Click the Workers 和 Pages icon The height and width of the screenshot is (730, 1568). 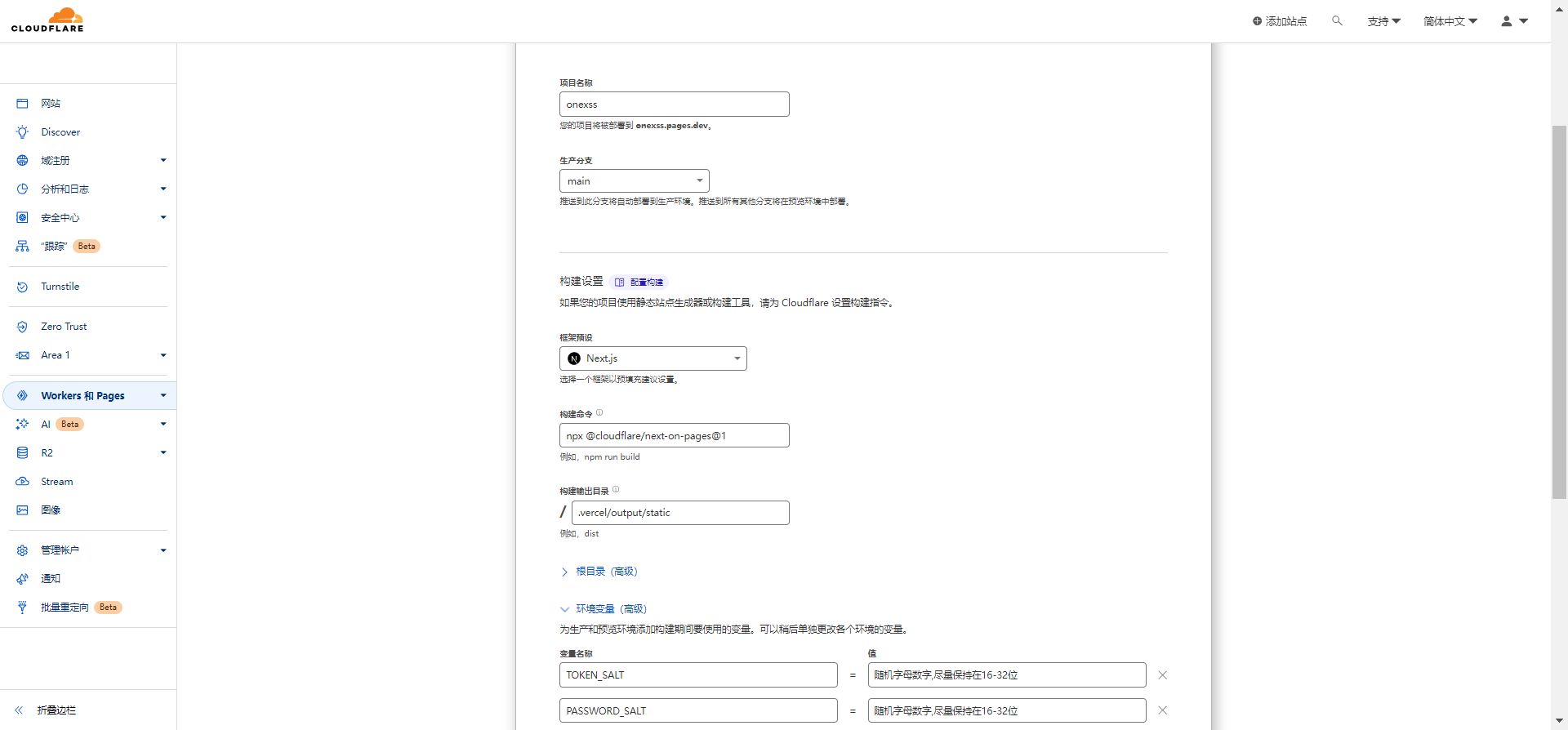(22, 396)
